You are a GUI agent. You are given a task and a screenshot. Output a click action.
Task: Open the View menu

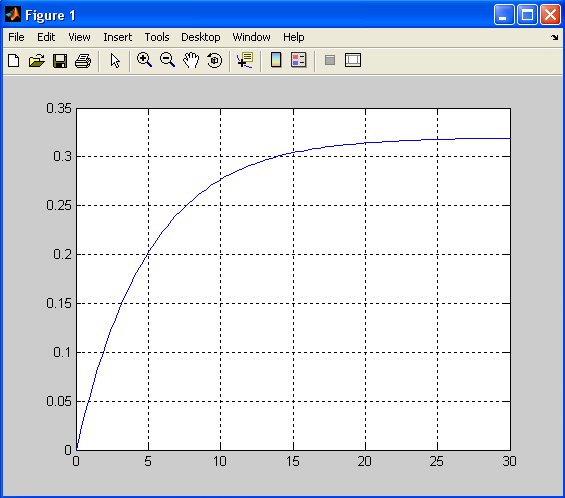(79, 37)
